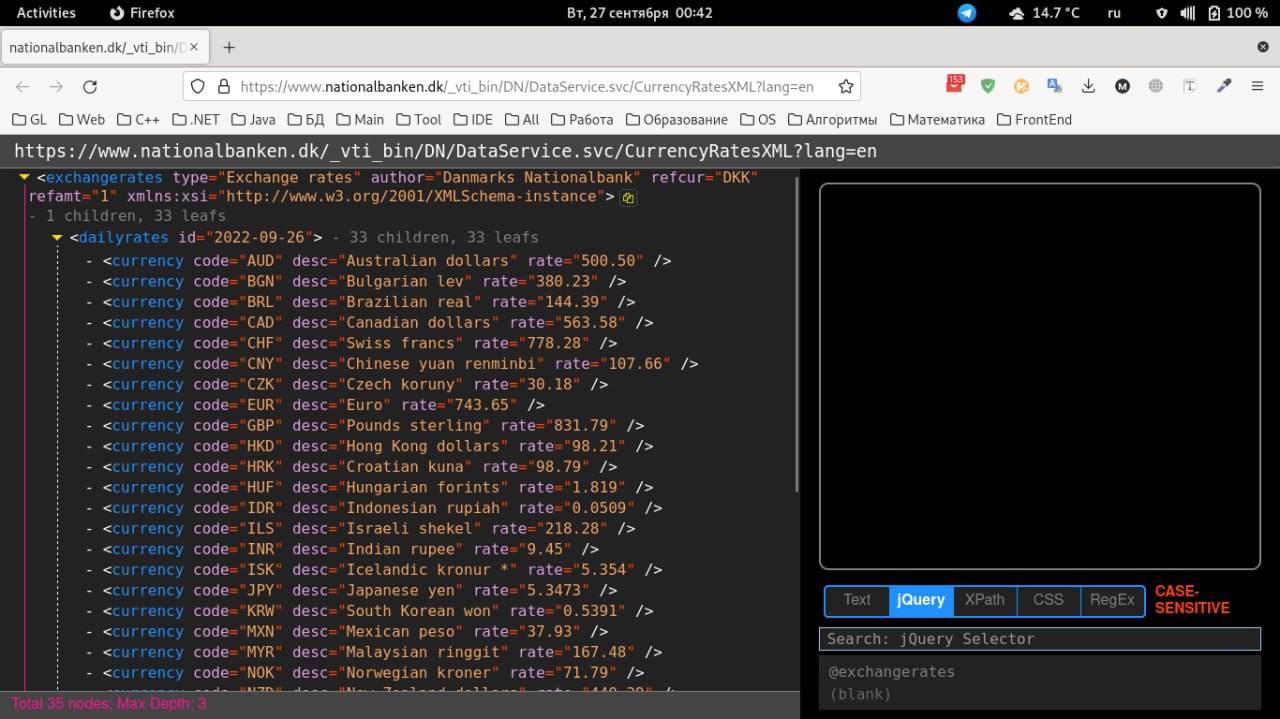Click the XML pane vertical scrollbar

click(796, 334)
